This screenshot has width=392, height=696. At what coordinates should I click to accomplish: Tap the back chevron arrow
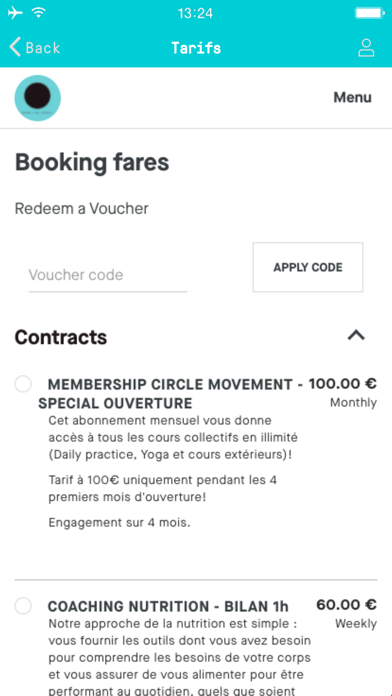(x=15, y=47)
